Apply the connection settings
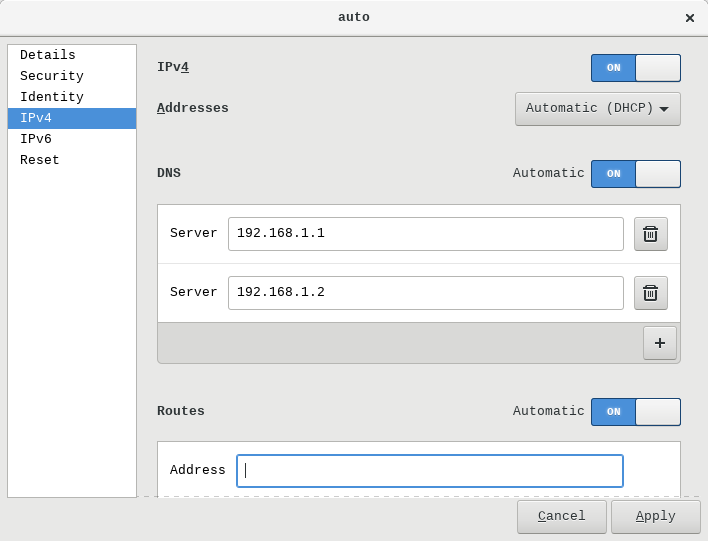 [x=656, y=517]
